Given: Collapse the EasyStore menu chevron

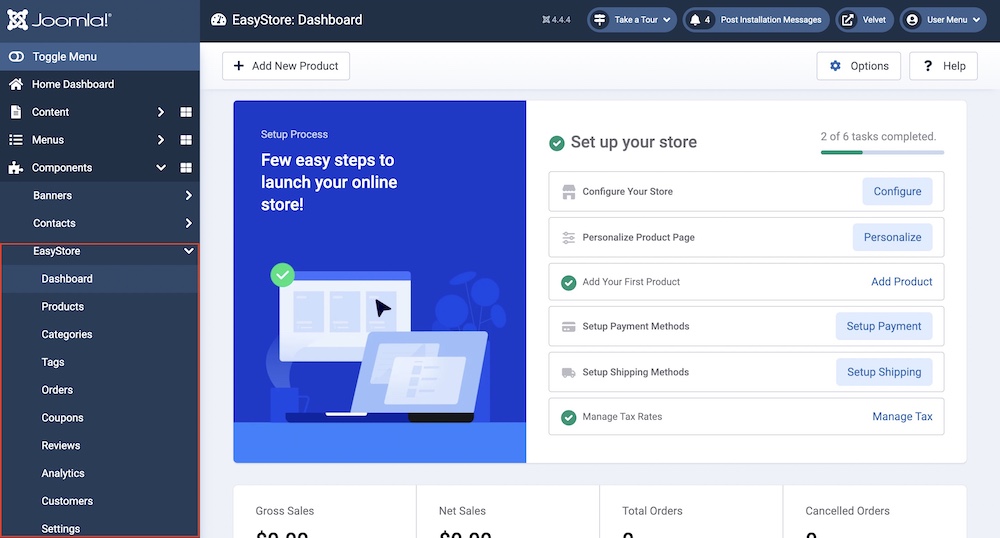Looking at the screenshot, I should point(189,251).
